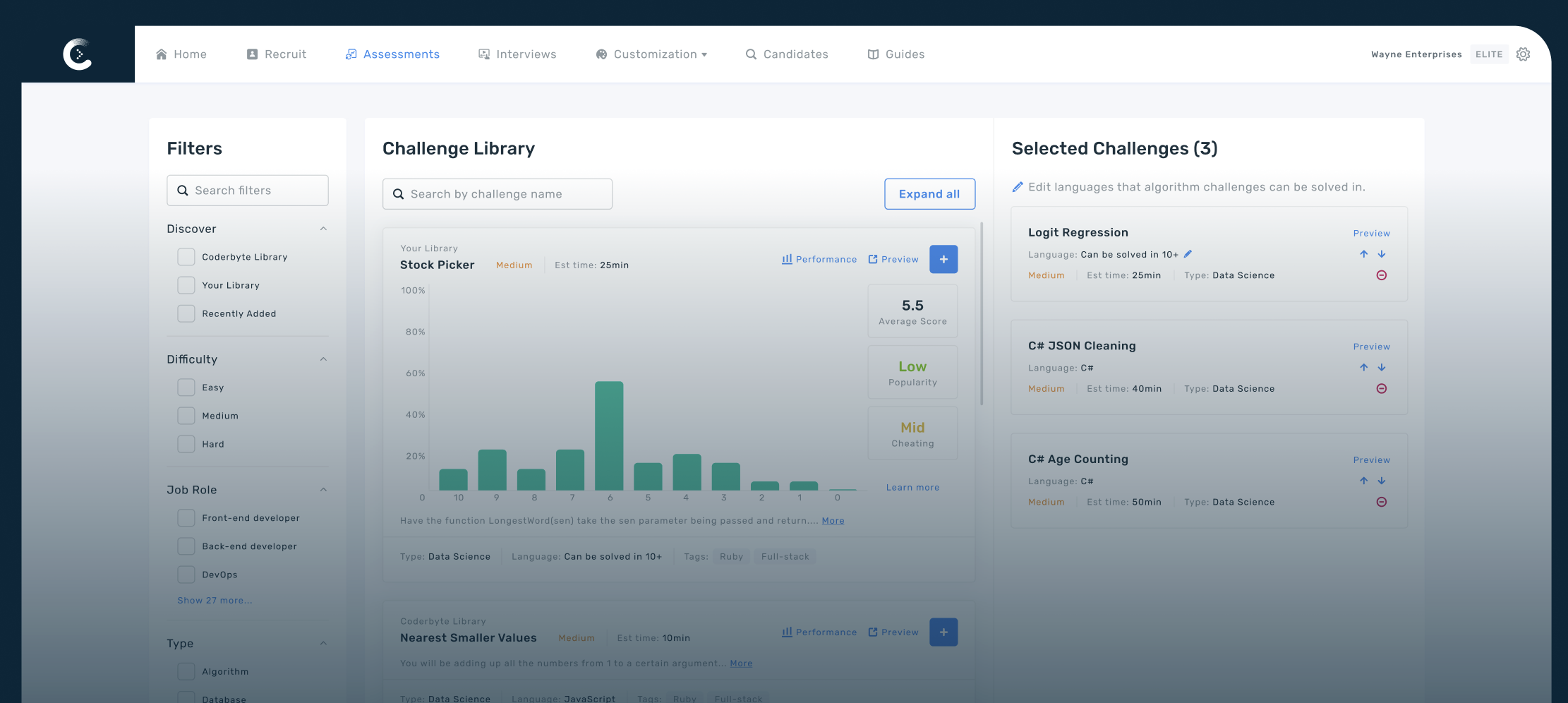
Task: Collapse the Job Role filter section
Action: coord(323,490)
